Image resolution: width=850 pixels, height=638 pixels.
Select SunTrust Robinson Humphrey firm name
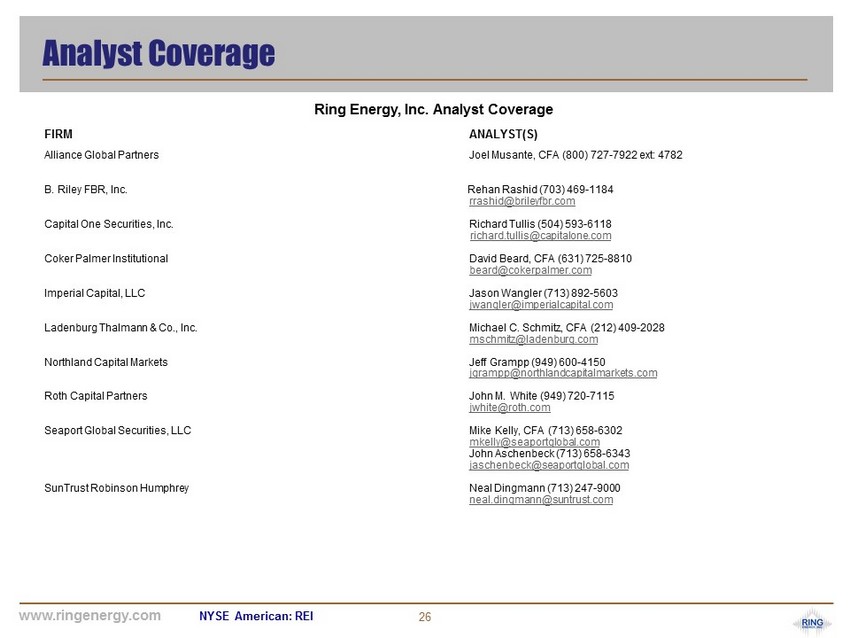[x=117, y=488]
